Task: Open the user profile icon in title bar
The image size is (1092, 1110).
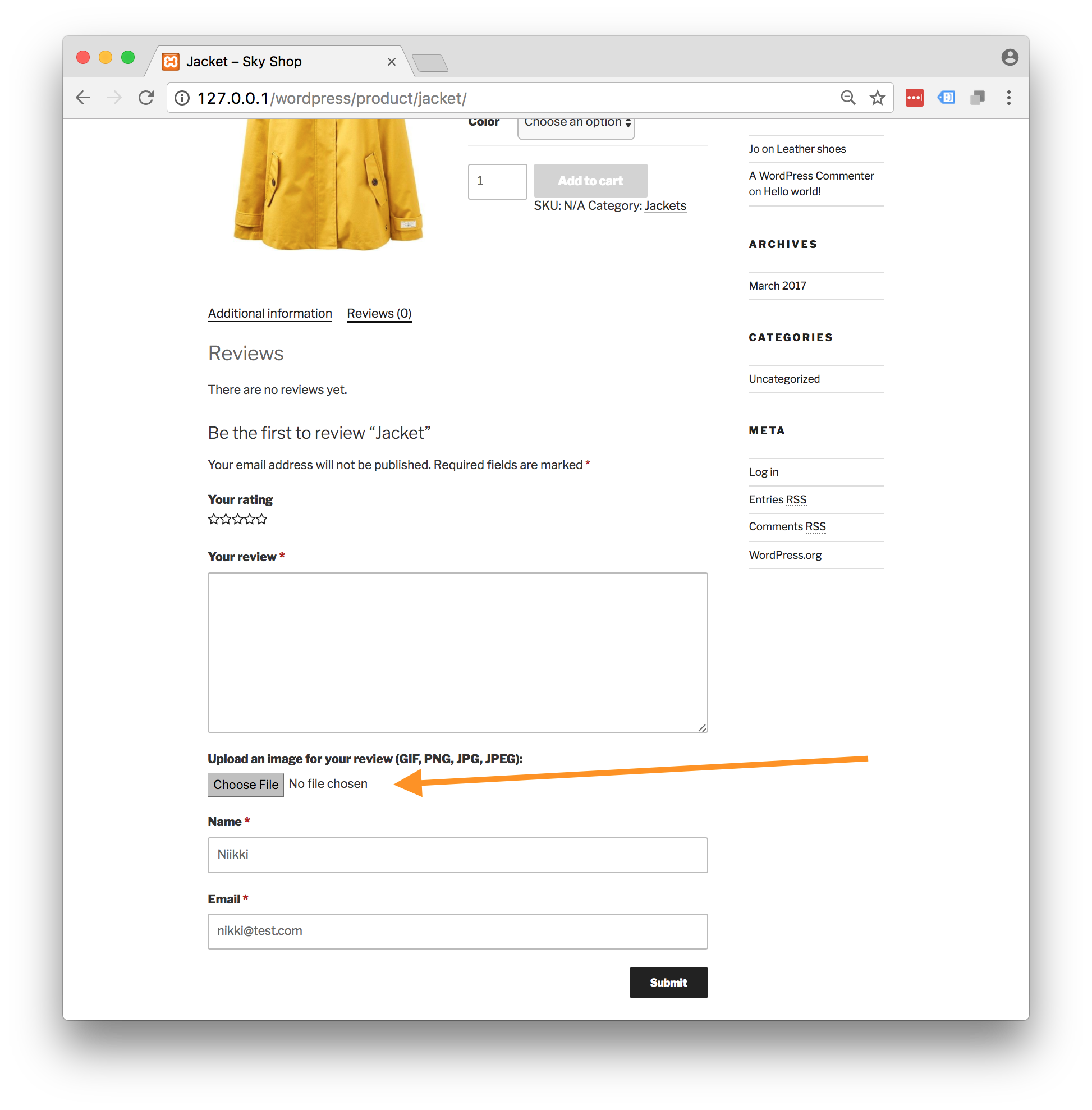Action: [x=1010, y=57]
